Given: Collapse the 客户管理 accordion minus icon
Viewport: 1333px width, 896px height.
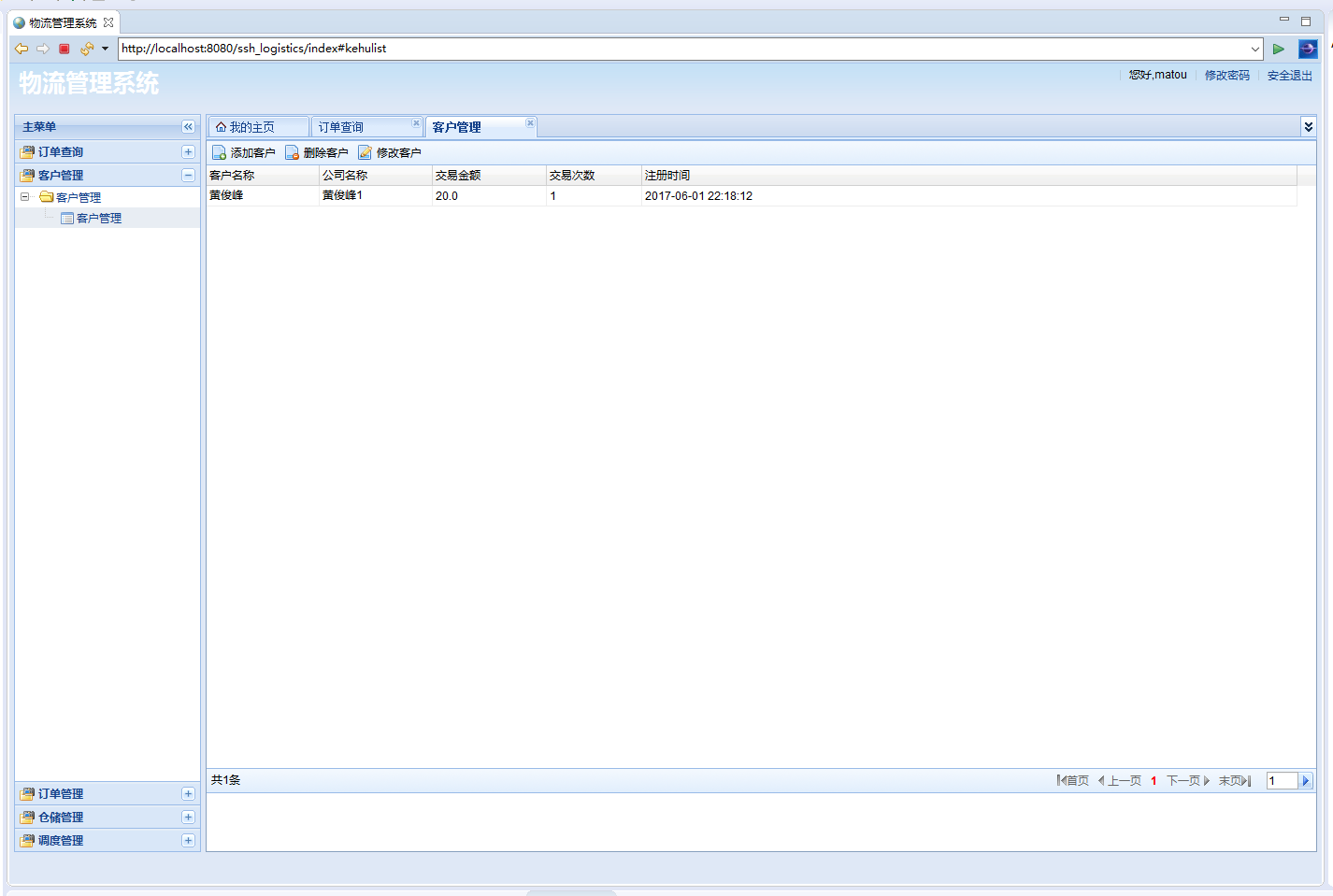Looking at the screenshot, I should pos(188,176).
